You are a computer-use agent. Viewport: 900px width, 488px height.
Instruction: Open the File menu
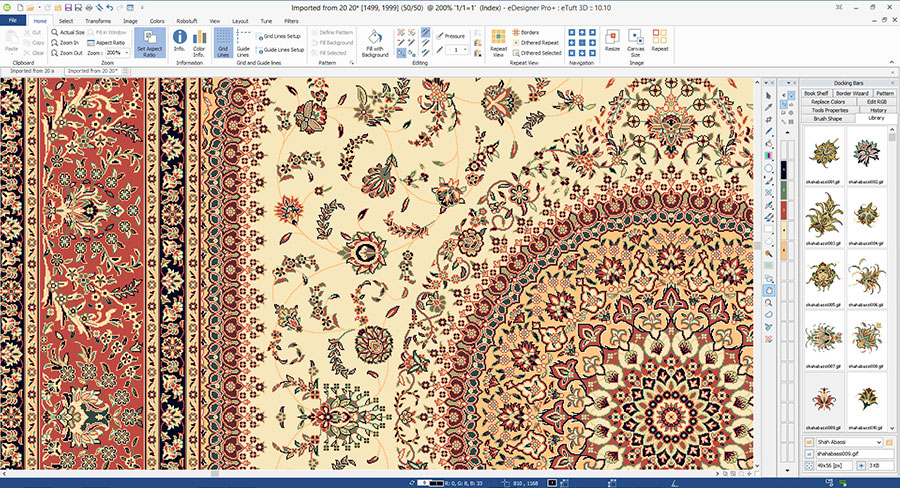click(x=12, y=21)
